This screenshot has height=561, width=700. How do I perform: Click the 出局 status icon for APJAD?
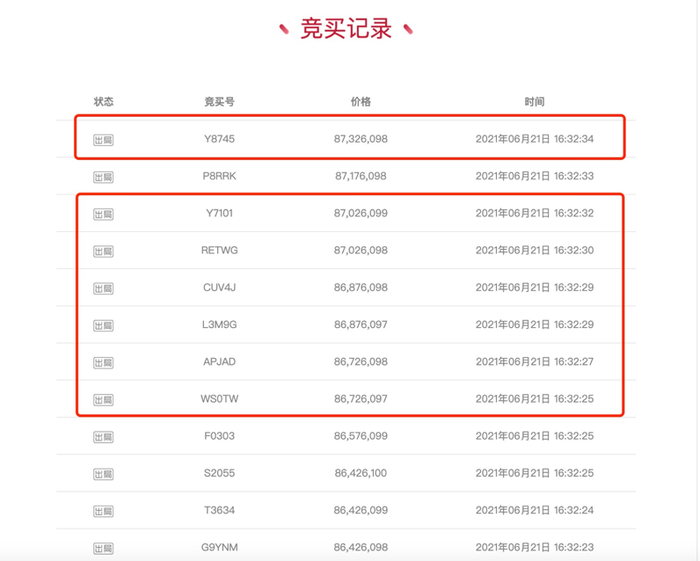pos(103,362)
